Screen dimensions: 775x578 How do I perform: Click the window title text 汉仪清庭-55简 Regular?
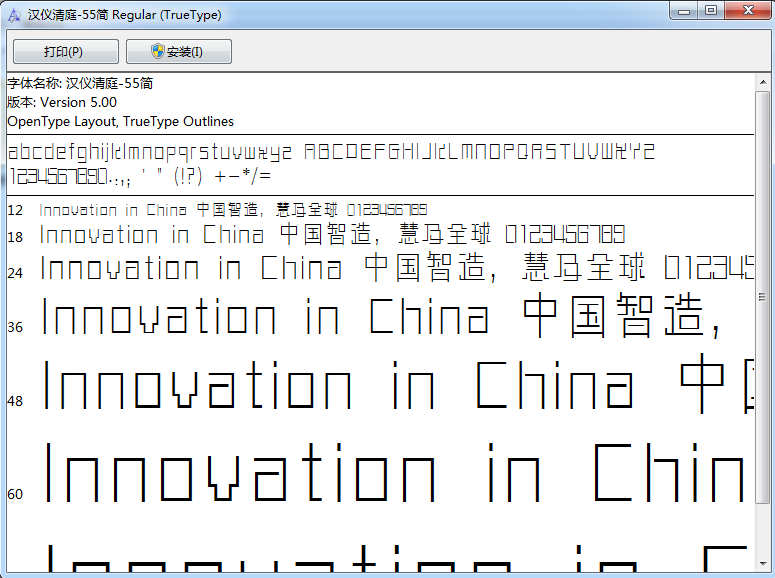[x=125, y=15]
